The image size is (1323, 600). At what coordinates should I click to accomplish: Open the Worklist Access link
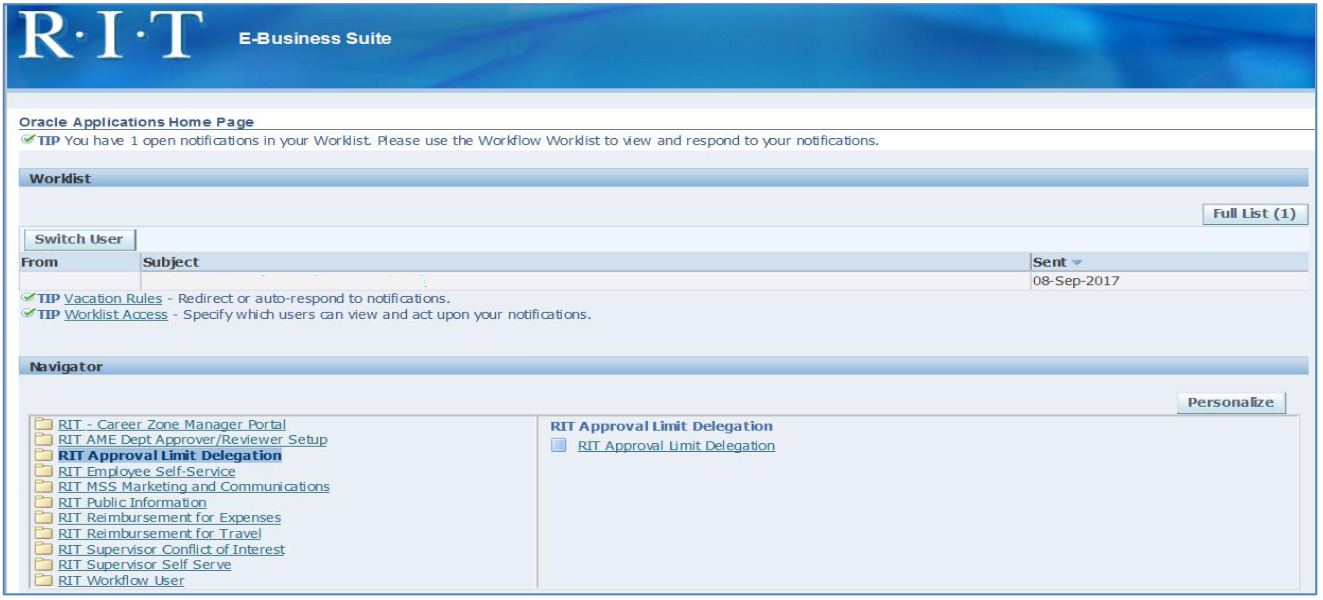[116, 314]
